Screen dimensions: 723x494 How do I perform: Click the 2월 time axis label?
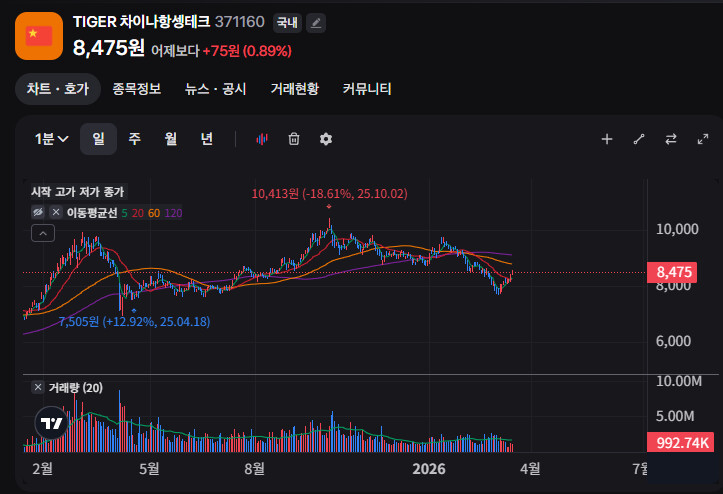[42, 469]
